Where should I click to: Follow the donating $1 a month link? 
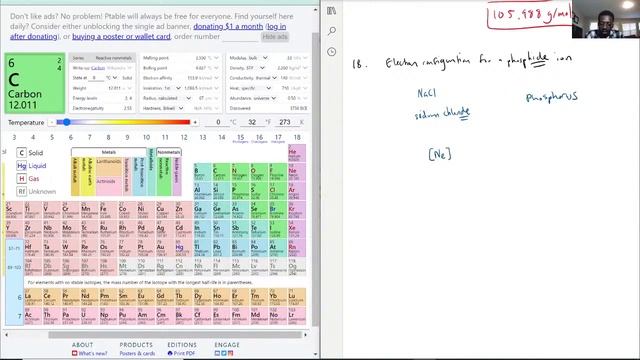tap(228, 27)
